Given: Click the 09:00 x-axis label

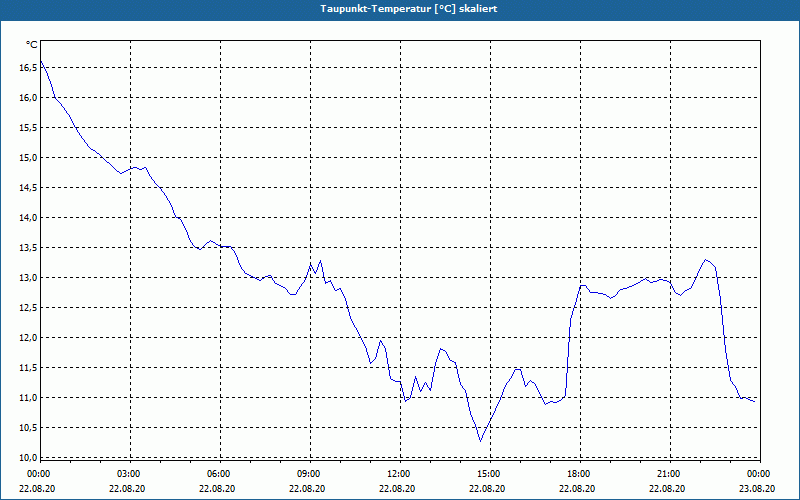Looking at the screenshot, I should [309, 474].
